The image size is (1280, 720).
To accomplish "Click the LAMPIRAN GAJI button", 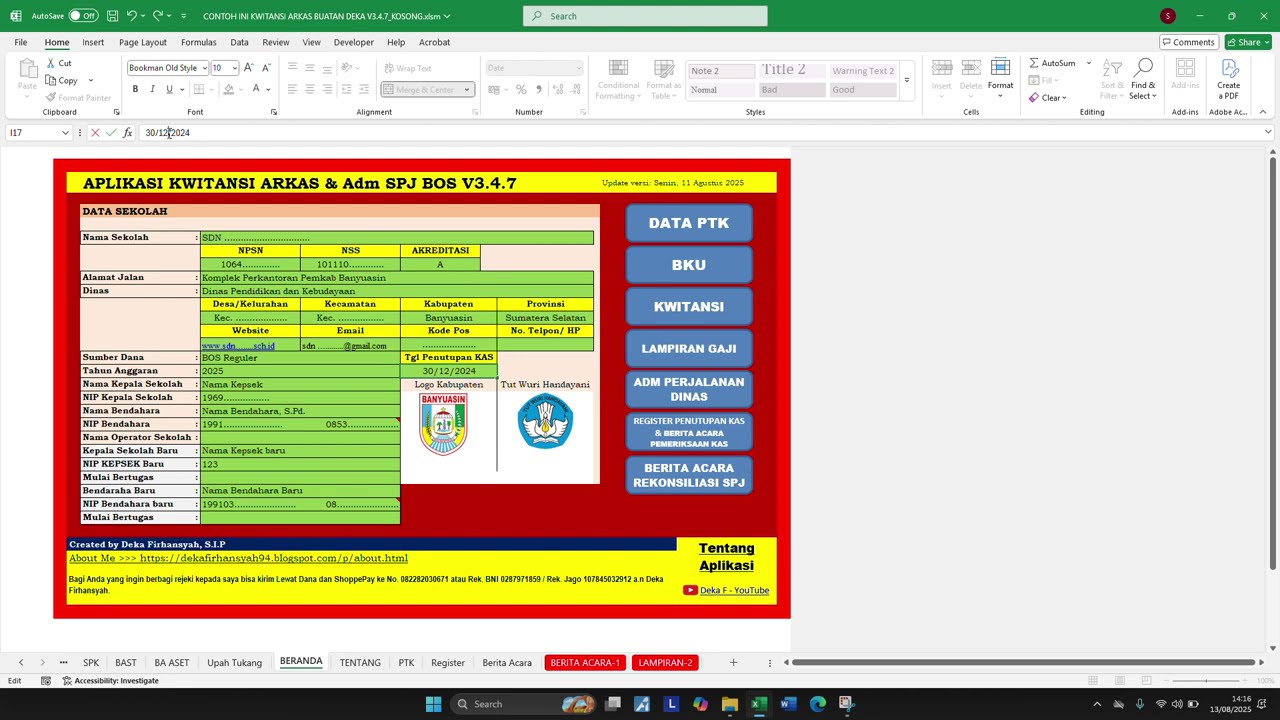I will tap(689, 349).
